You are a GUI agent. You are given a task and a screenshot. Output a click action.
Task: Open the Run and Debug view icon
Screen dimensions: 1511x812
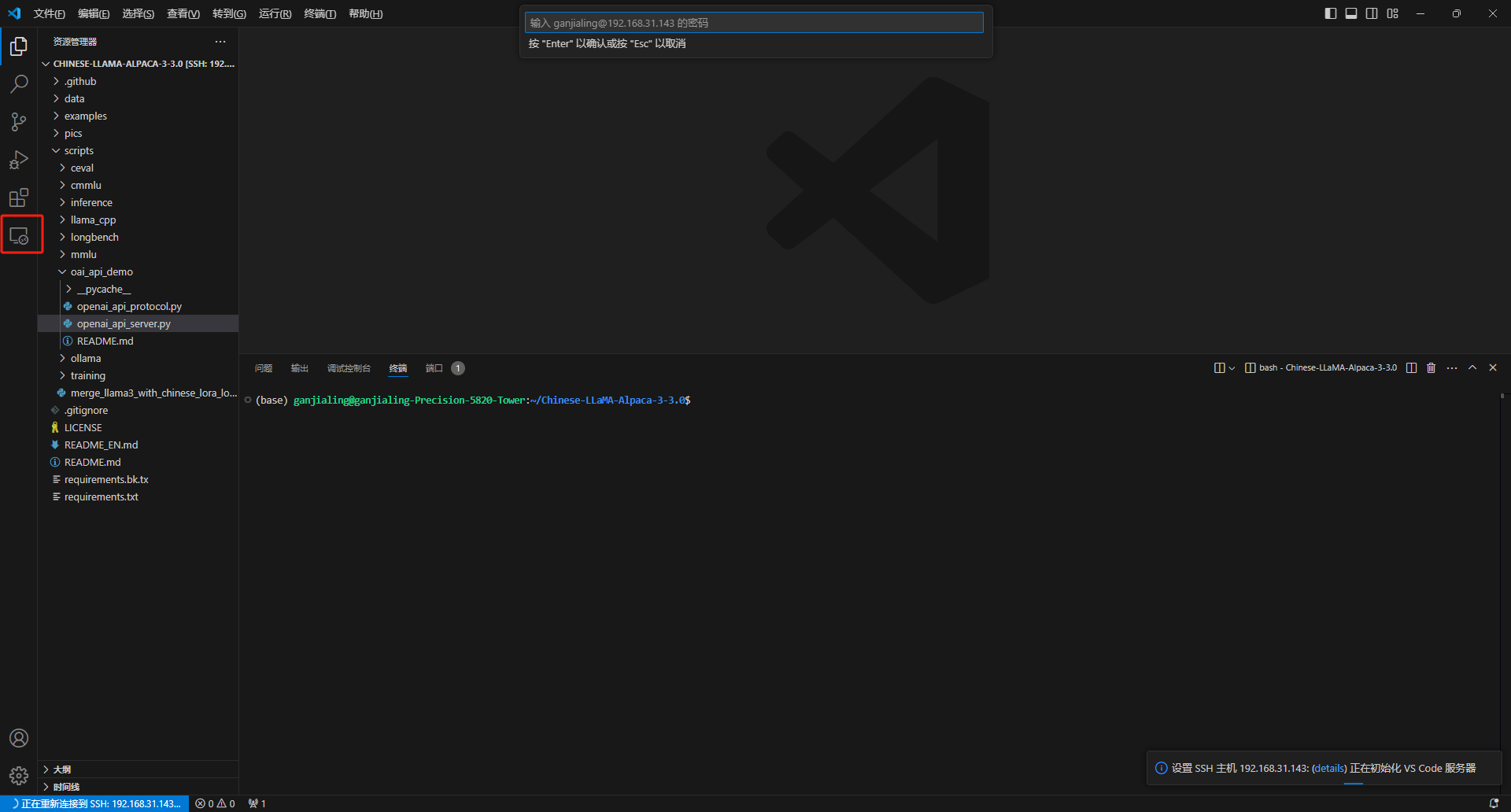19,160
